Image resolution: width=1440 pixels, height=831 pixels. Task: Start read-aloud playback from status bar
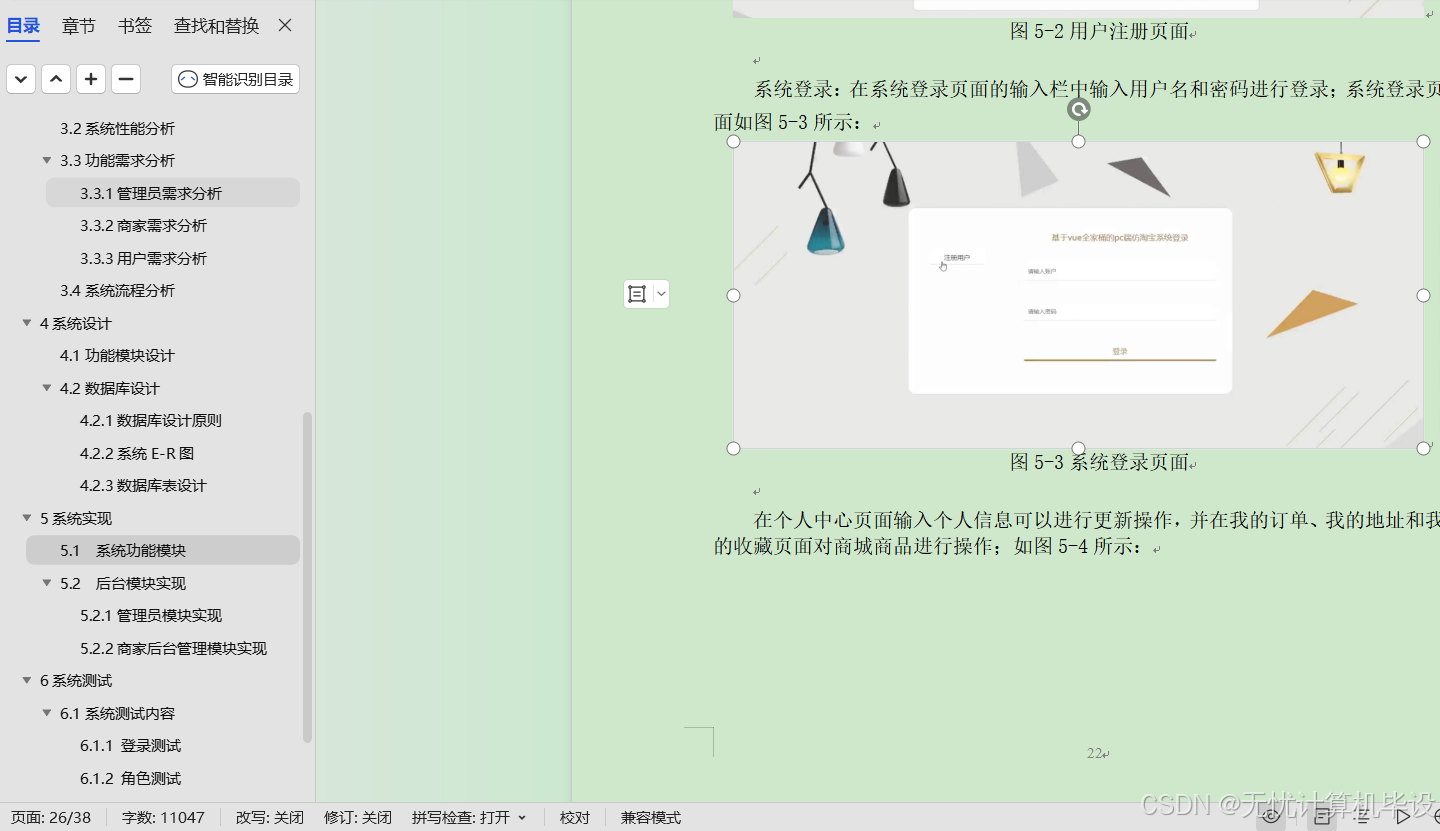click(x=1405, y=817)
